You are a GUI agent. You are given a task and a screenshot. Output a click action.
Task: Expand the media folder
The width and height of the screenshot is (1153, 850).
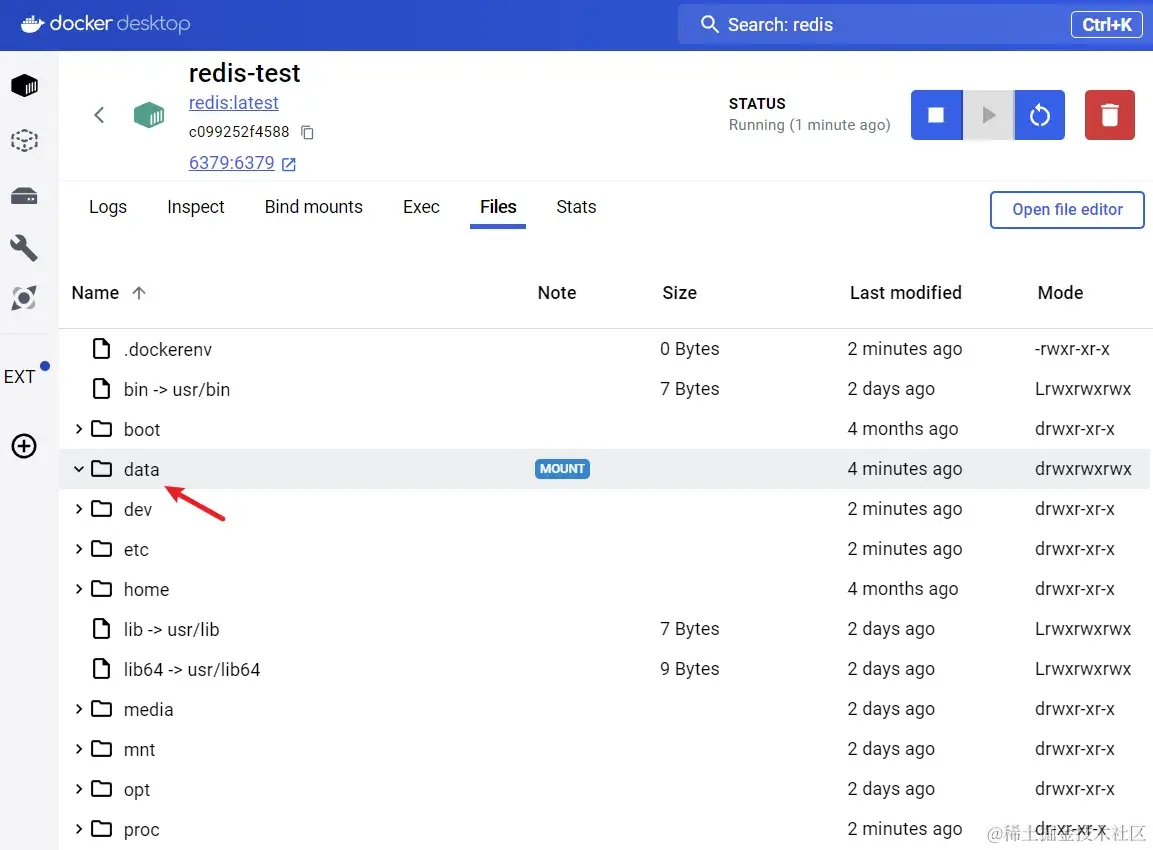(79, 709)
